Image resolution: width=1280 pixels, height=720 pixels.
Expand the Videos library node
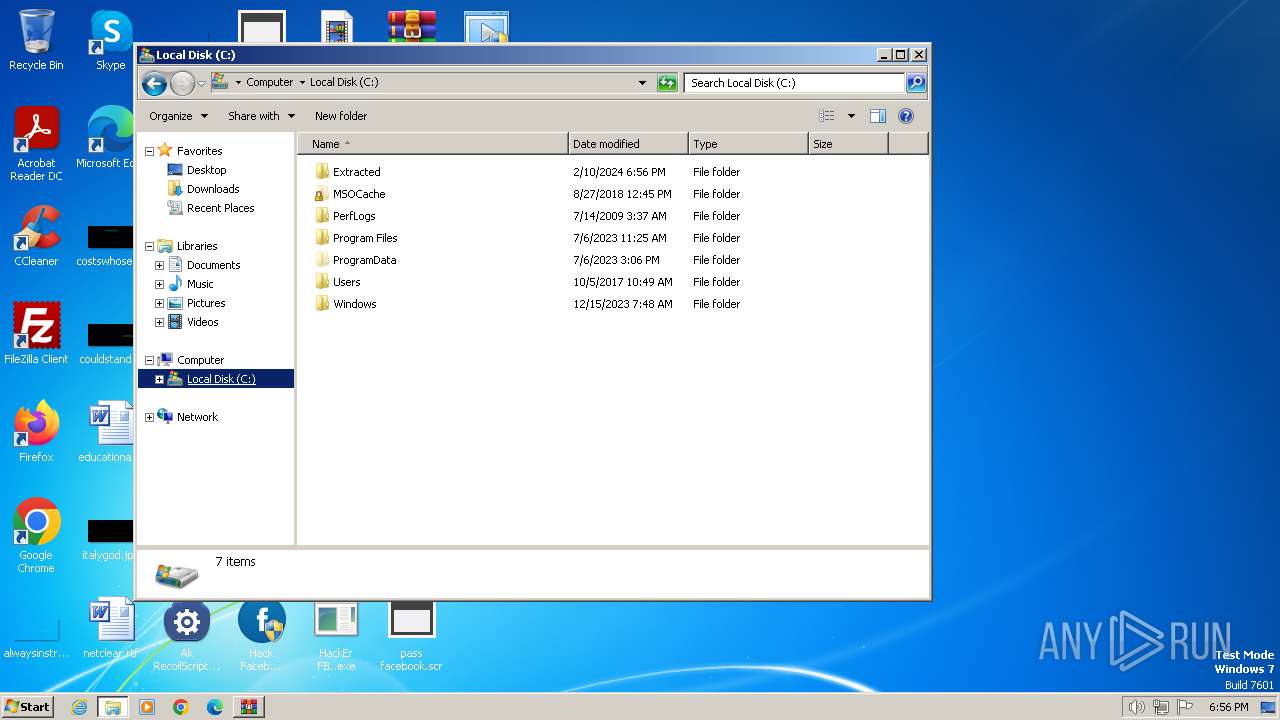pos(159,322)
